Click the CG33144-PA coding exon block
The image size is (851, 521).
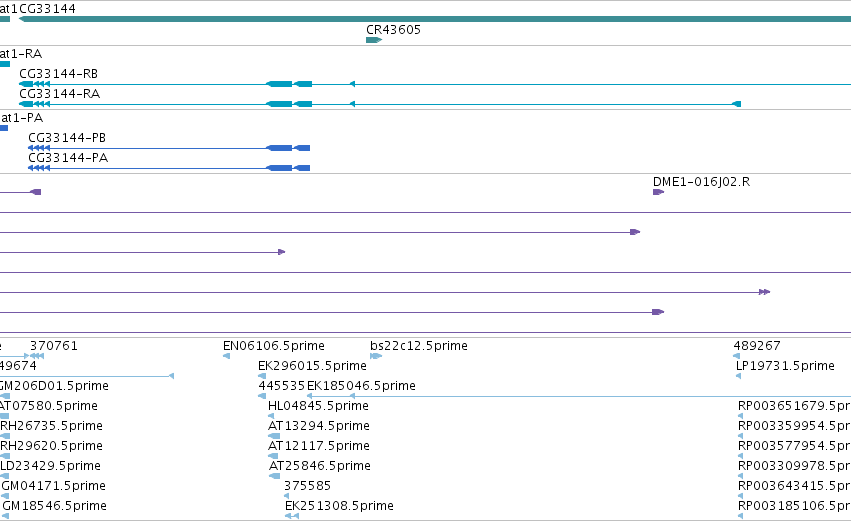tap(280, 168)
